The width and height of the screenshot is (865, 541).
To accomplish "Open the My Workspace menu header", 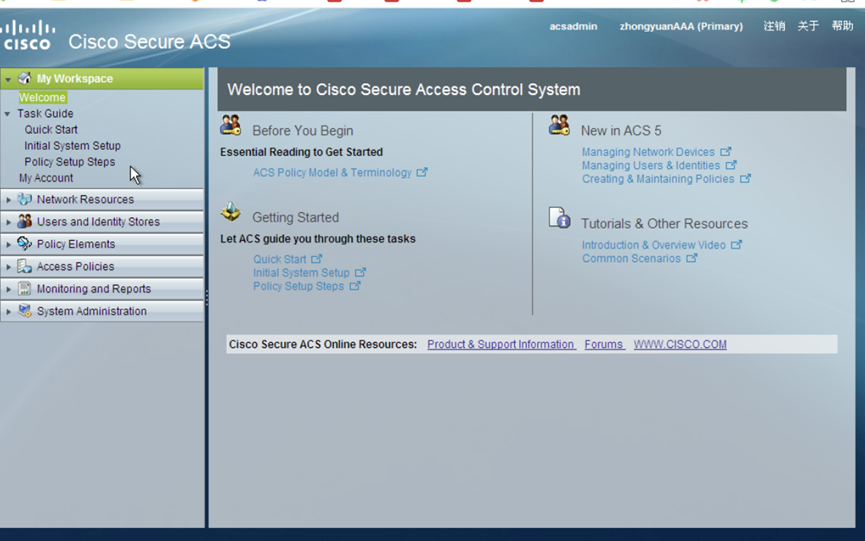I will (x=102, y=78).
